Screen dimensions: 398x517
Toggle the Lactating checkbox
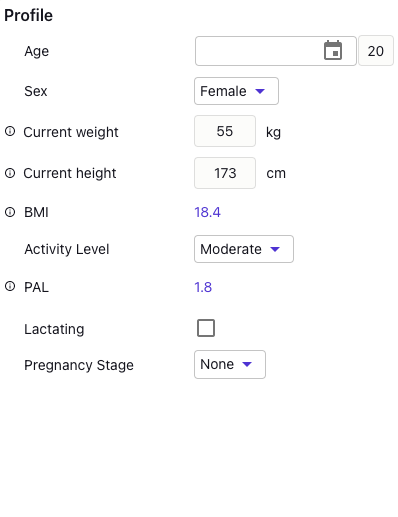point(206,328)
